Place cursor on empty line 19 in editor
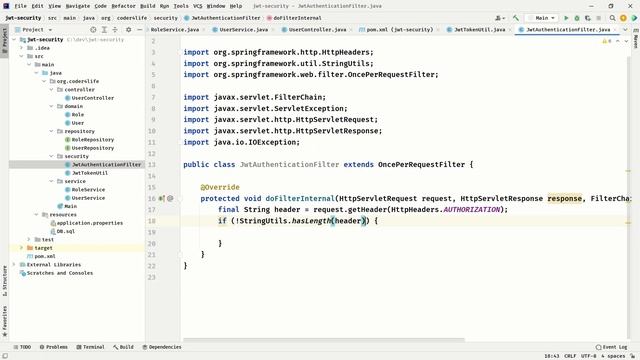640x360 pixels. [404, 232]
